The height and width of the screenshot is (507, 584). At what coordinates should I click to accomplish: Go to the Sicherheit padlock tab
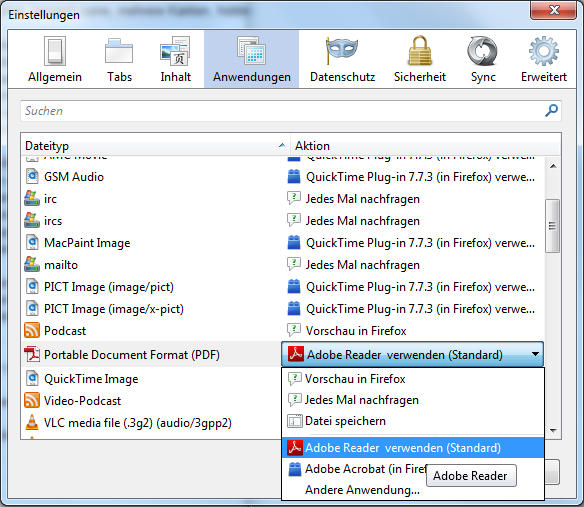[420, 59]
